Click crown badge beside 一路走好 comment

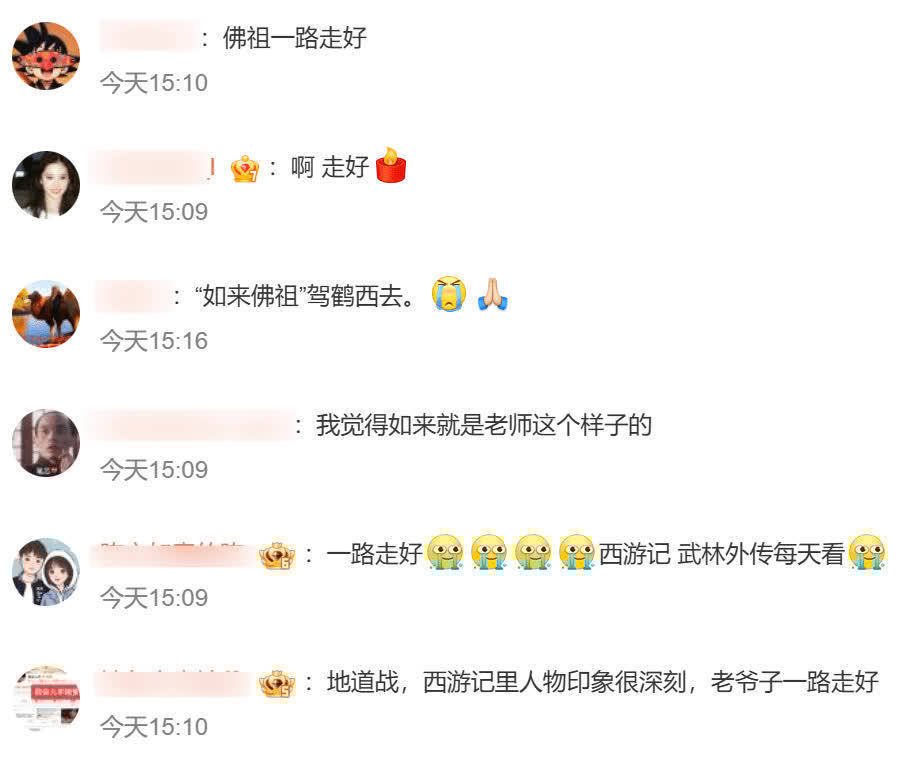[x=277, y=555]
